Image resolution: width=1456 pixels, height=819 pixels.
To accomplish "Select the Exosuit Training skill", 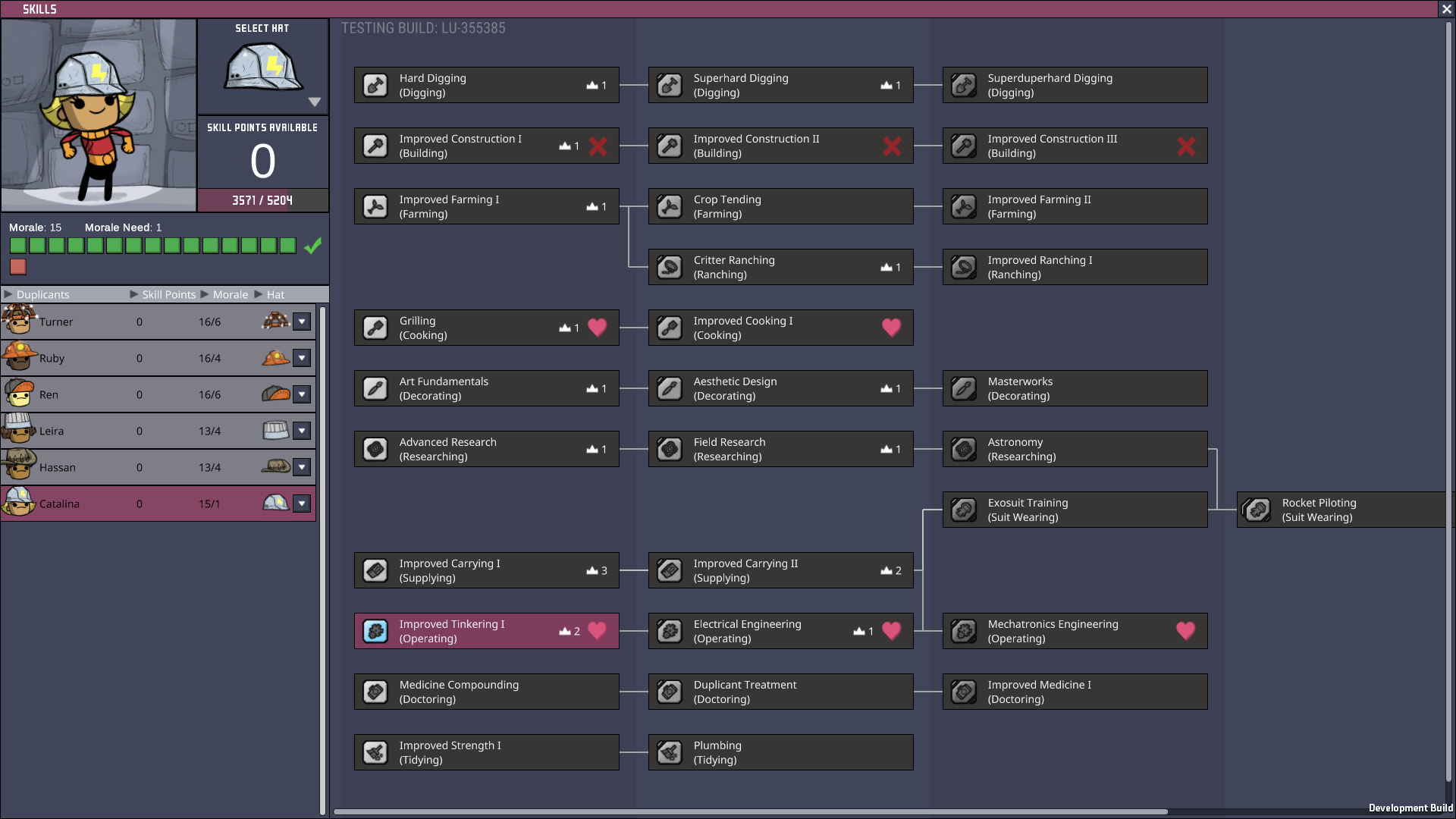I will [1075, 510].
